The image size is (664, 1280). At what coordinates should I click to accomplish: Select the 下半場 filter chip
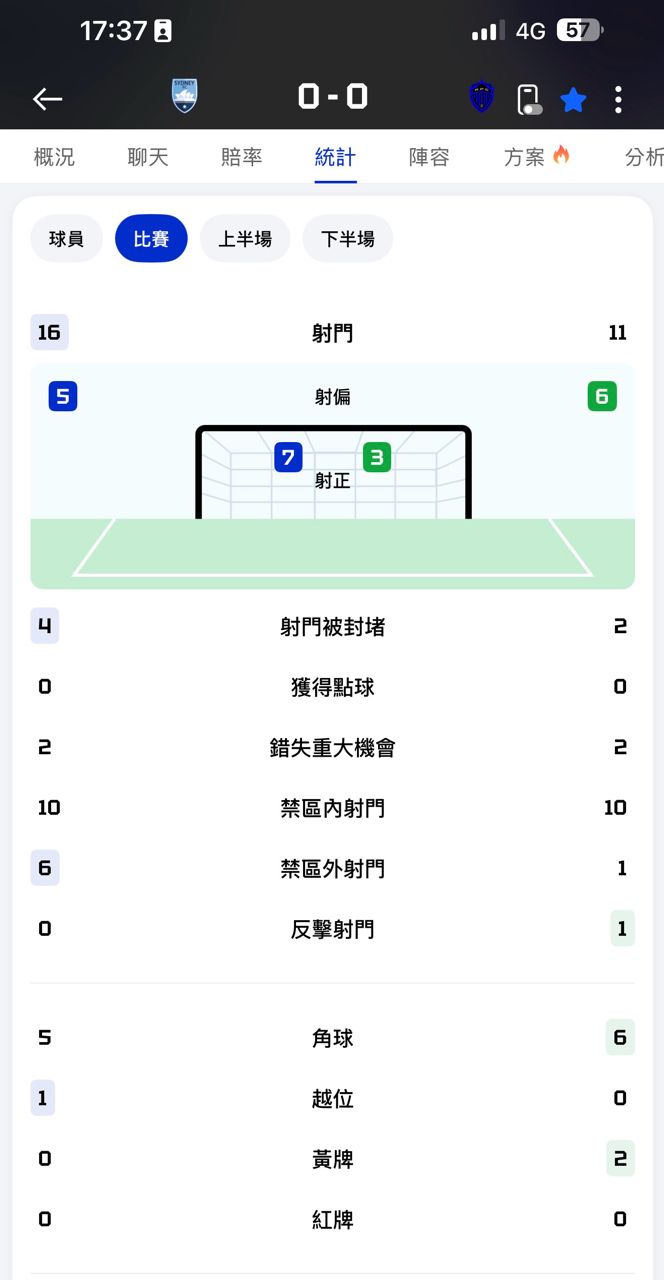pyautogui.click(x=348, y=239)
